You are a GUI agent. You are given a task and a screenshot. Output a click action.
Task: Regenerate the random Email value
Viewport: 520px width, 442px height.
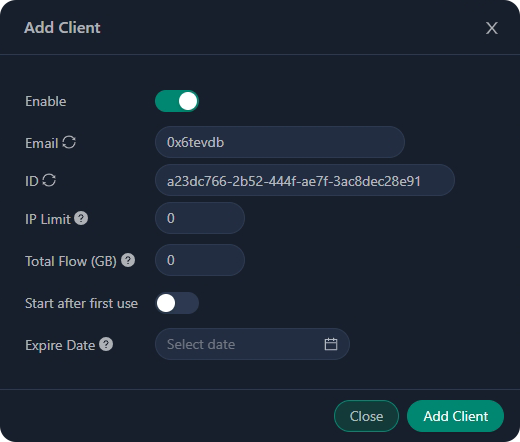pos(69,142)
